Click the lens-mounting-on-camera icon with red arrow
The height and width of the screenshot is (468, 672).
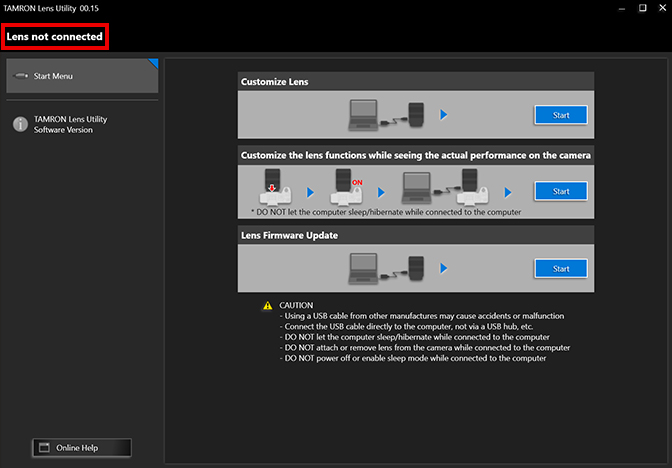[275, 186]
